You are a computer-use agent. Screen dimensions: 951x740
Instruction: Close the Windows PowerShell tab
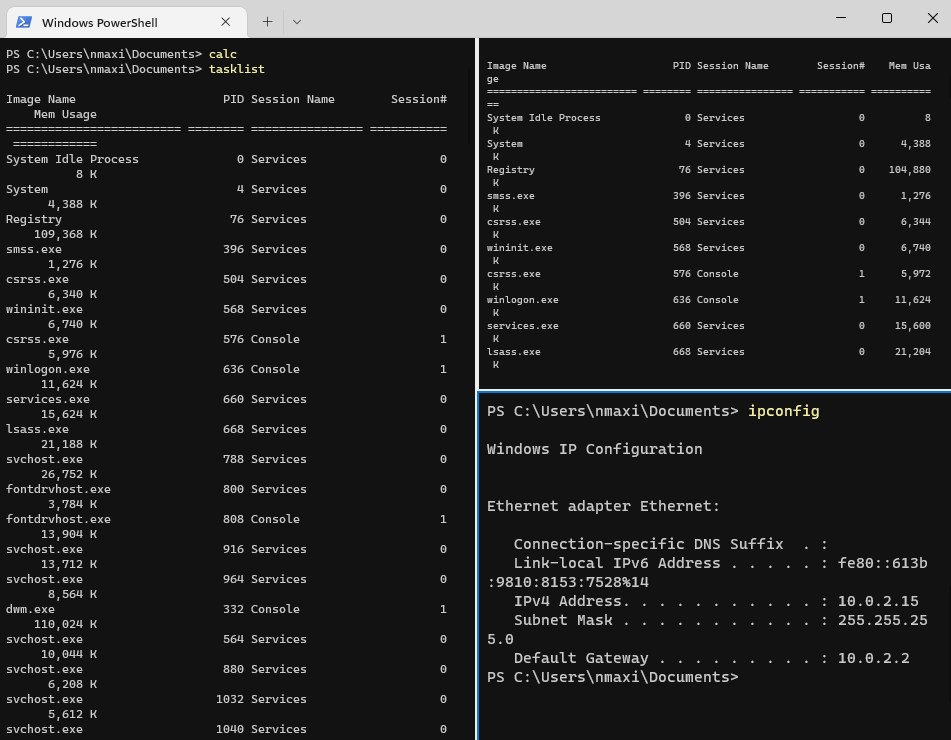[x=226, y=21]
